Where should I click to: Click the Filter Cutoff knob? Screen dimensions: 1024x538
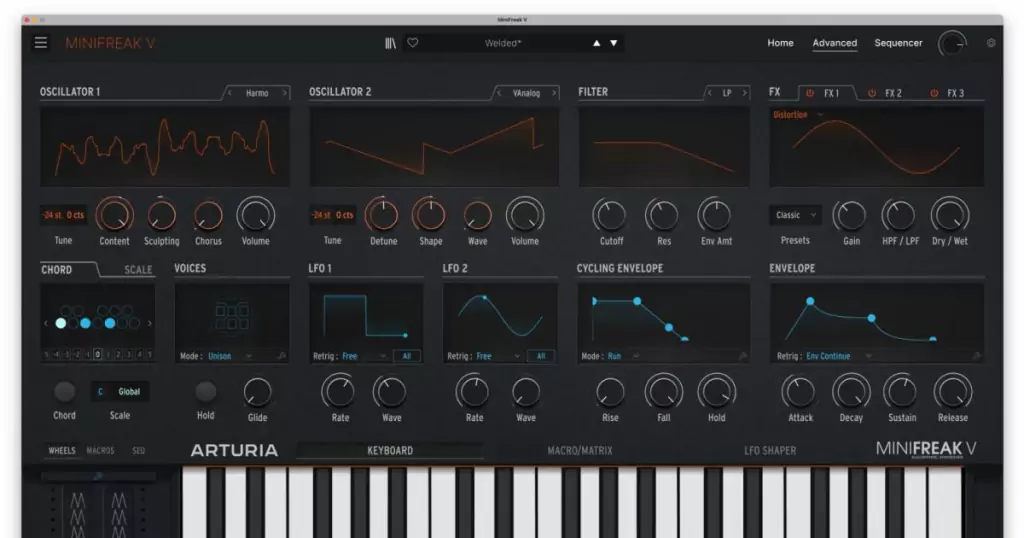pos(610,215)
